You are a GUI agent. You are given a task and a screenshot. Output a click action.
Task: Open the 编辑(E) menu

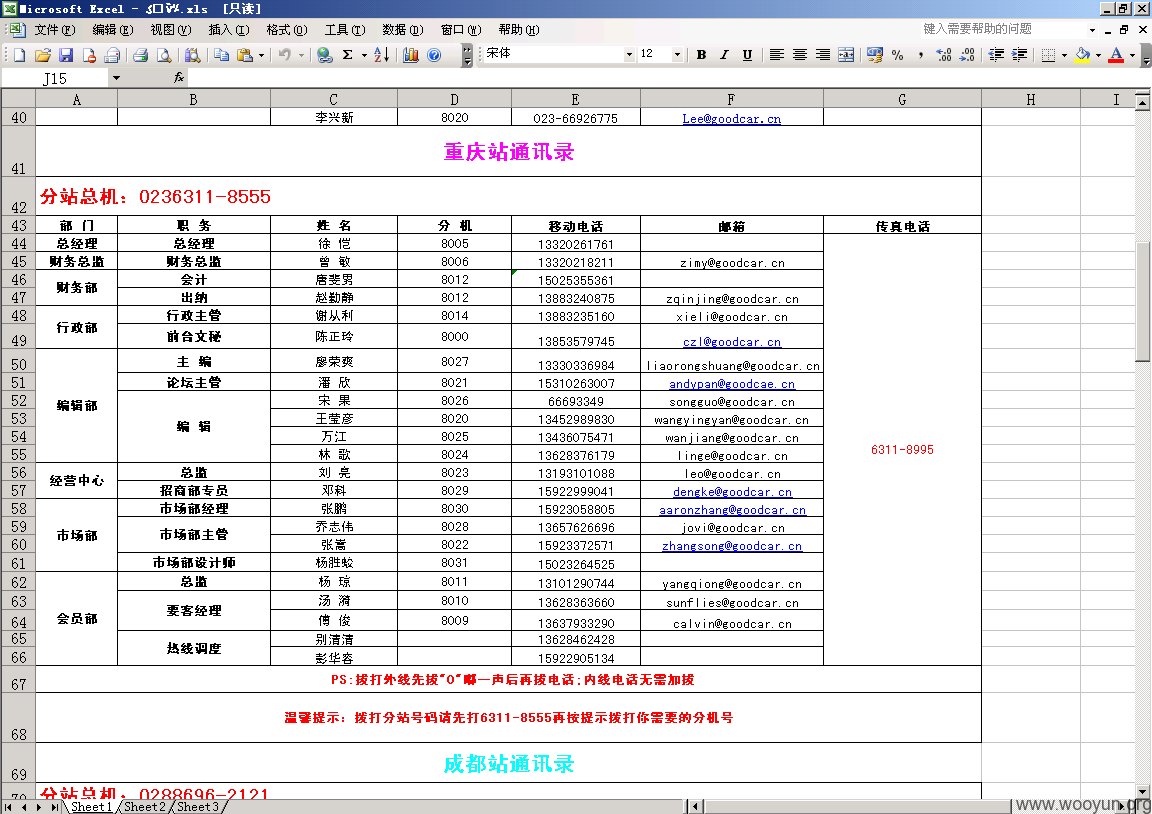pos(112,30)
